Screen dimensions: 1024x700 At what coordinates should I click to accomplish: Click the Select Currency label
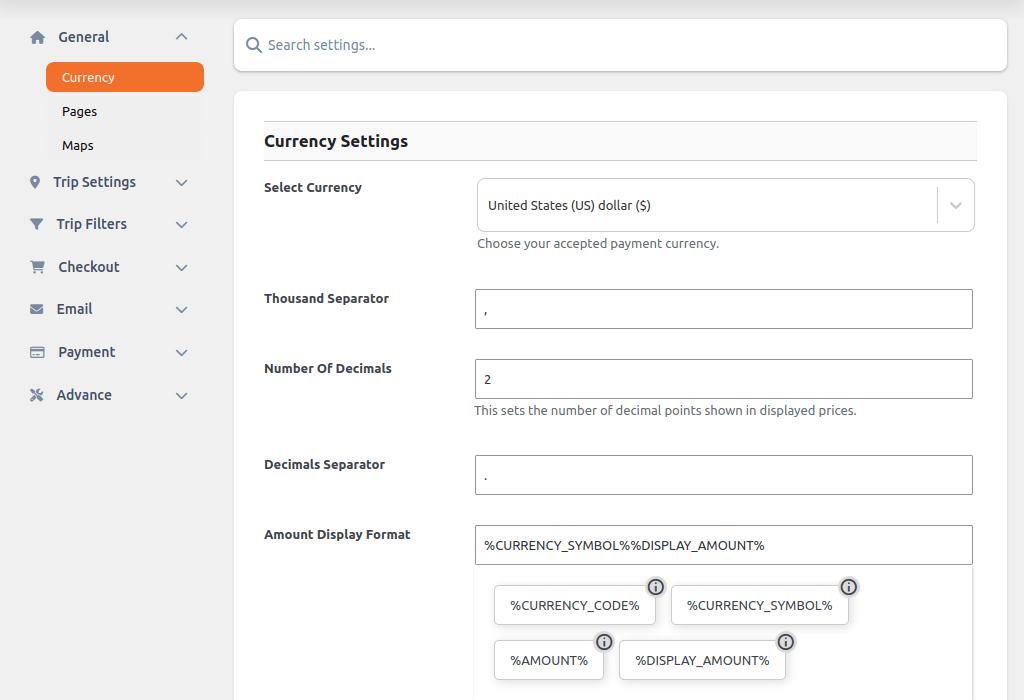tap(313, 187)
